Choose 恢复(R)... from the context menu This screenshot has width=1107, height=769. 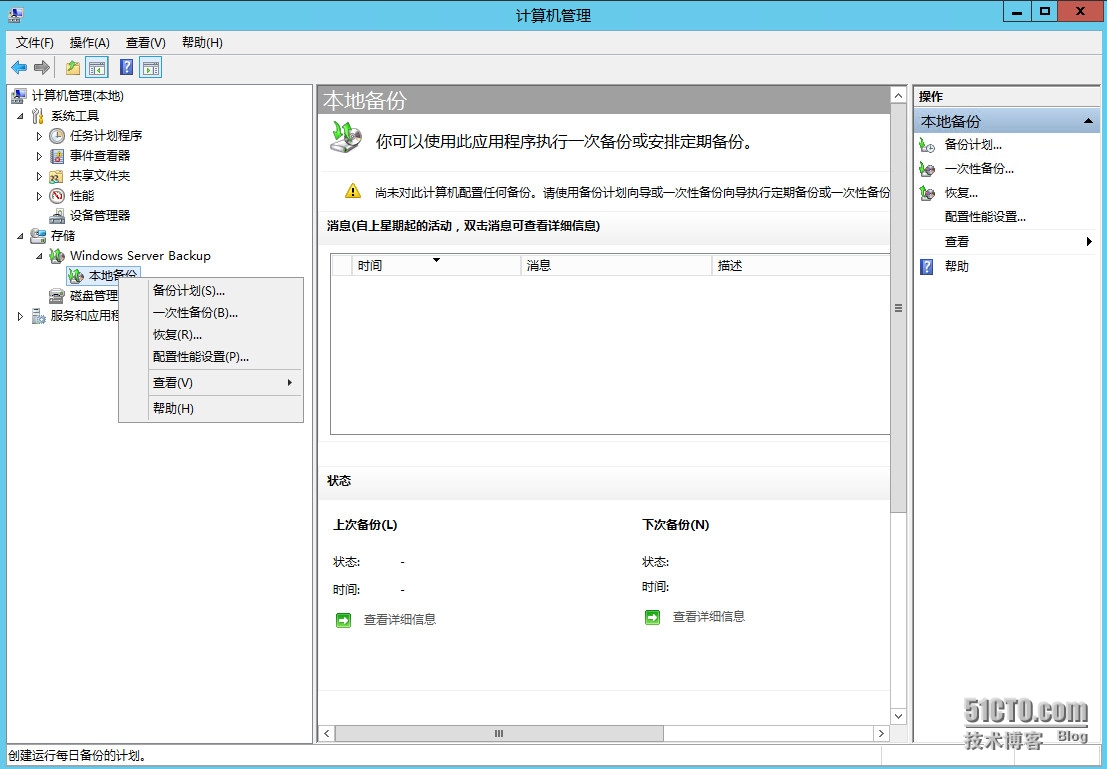(210, 335)
